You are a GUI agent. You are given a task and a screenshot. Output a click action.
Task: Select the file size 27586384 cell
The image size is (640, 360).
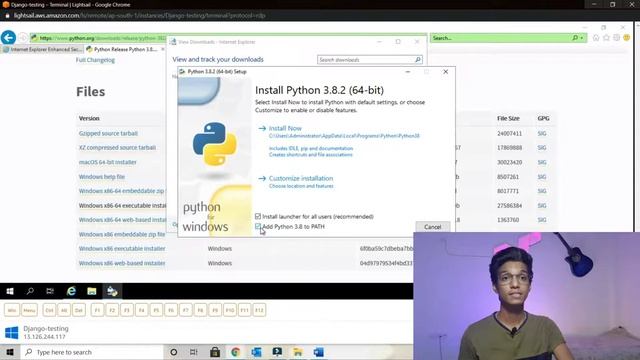[x=509, y=206]
